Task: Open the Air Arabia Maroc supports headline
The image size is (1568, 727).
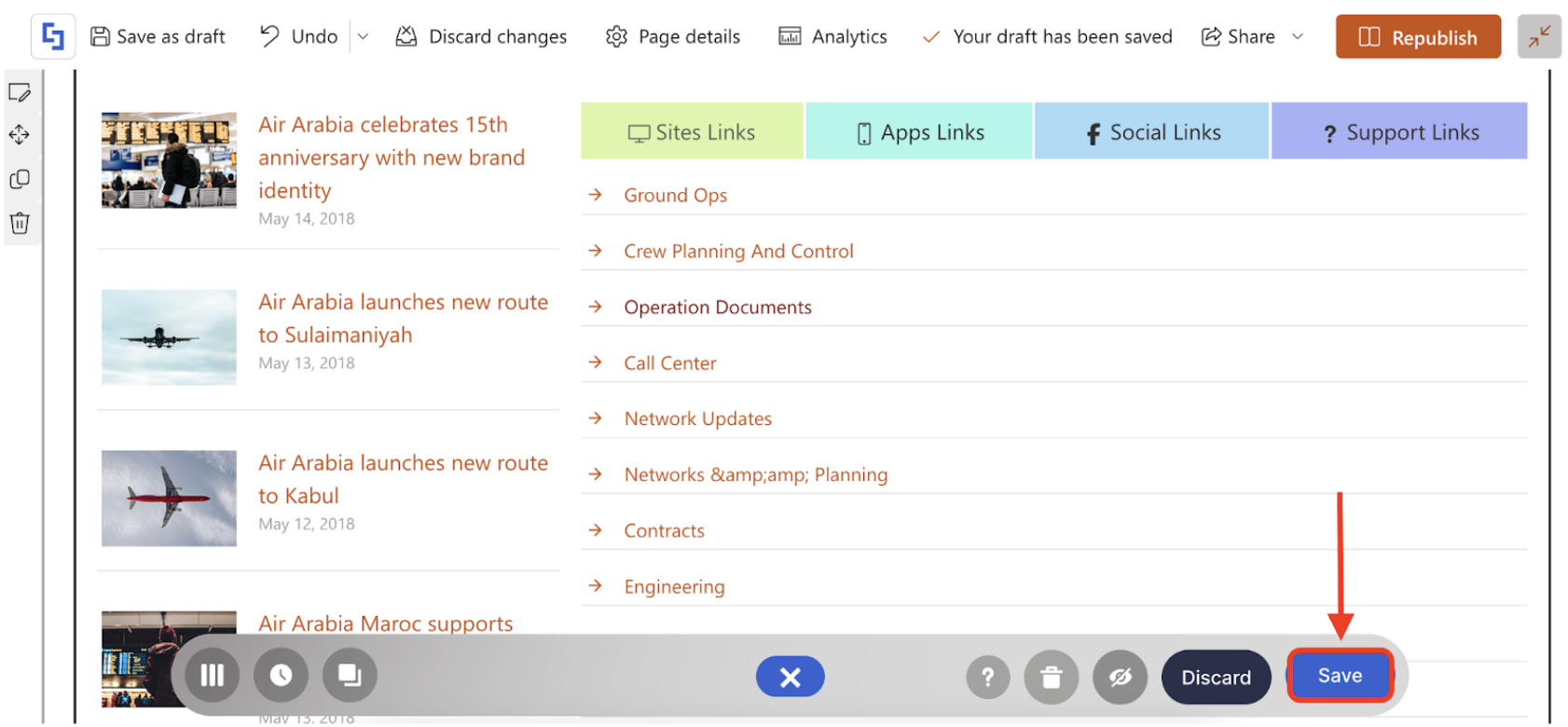Action: click(x=386, y=624)
